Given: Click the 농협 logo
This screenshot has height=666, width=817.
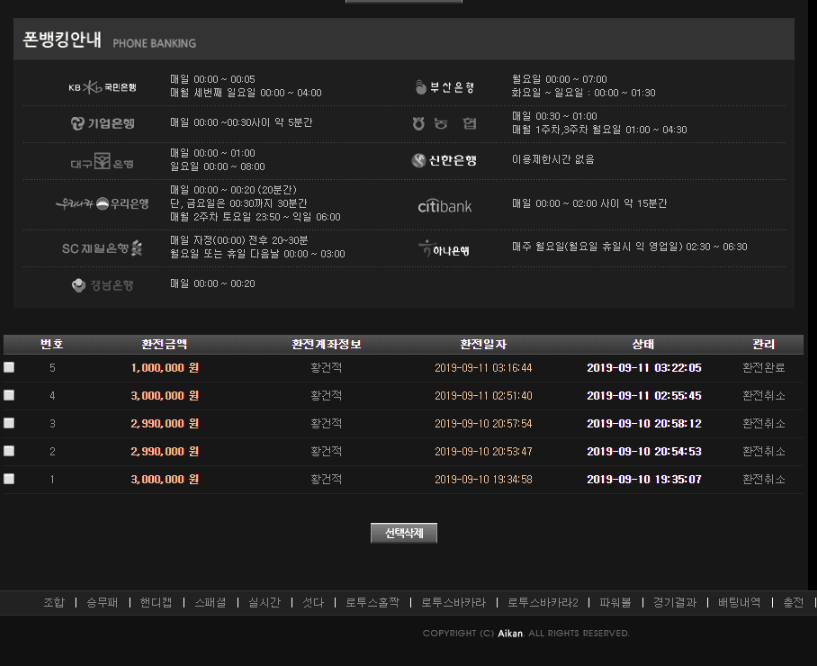Looking at the screenshot, I should click(444, 124).
